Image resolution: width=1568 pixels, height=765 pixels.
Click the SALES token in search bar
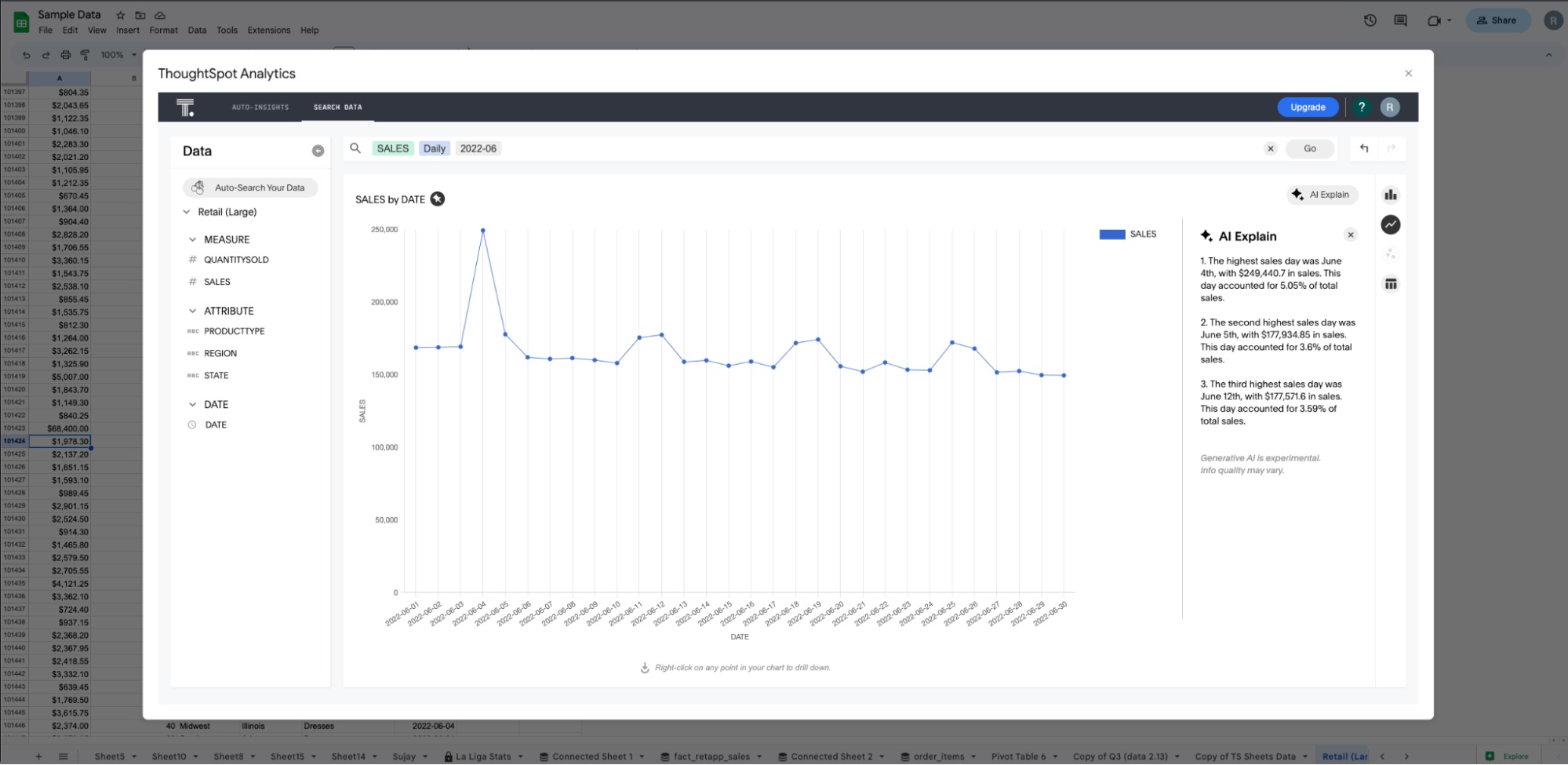pyautogui.click(x=392, y=148)
